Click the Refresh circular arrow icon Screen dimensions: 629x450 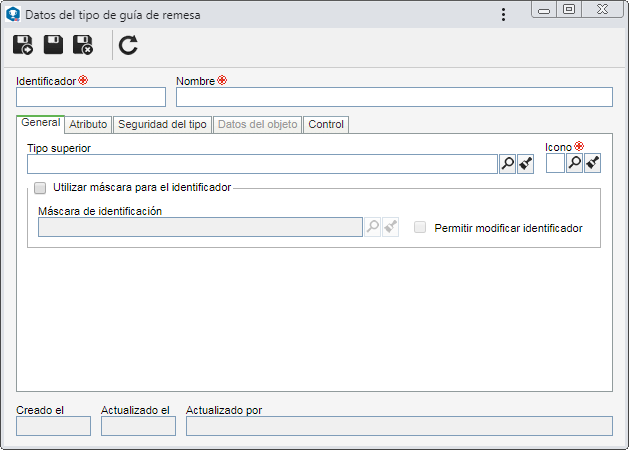click(128, 45)
